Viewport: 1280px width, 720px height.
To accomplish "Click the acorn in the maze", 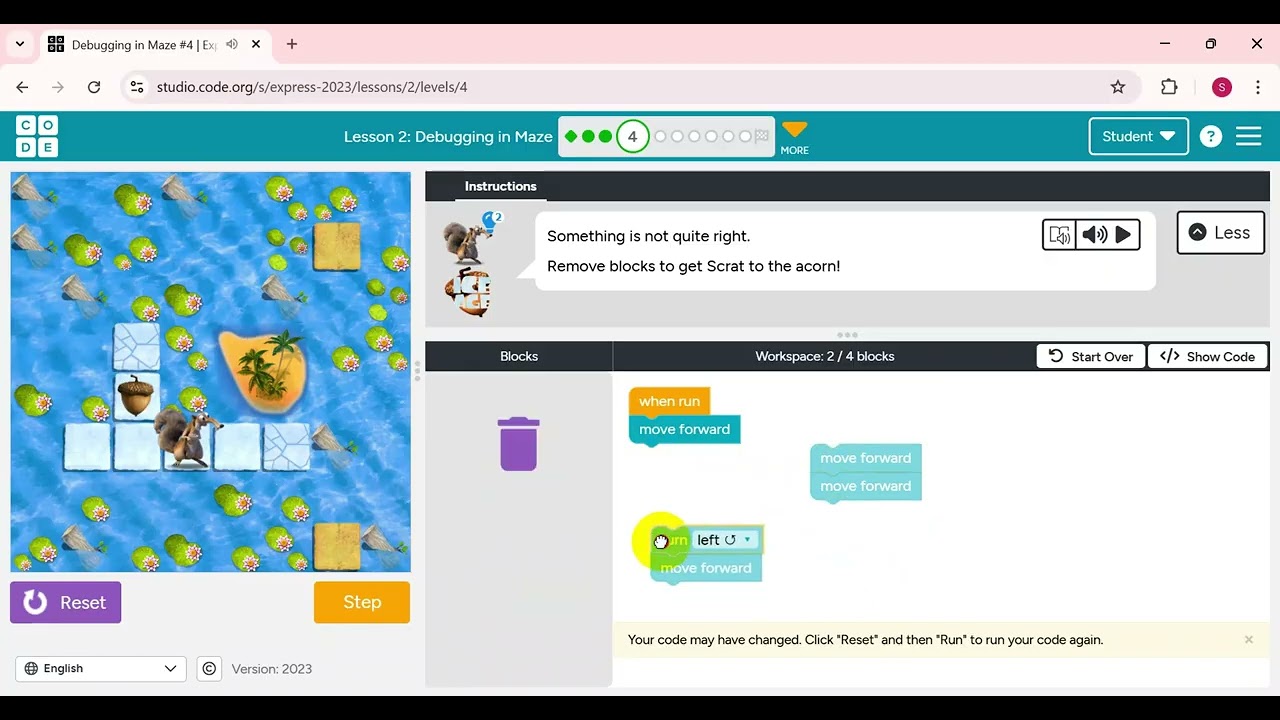I will tap(135, 394).
